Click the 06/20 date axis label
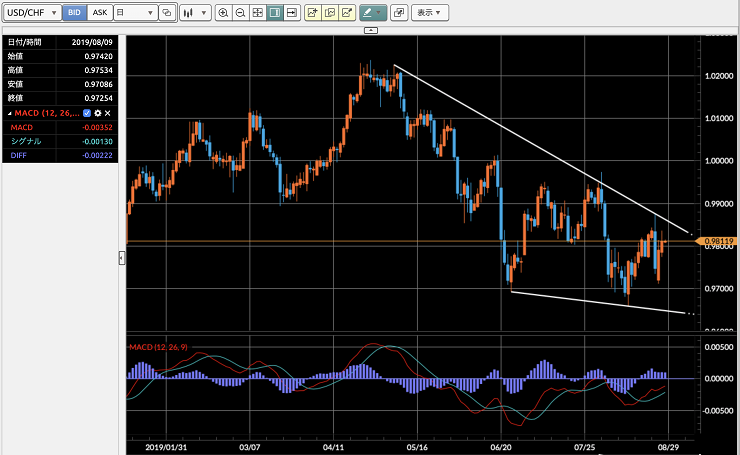The height and width of the screenshot is (455, 740). pyautogui.click(x=501, y=447)
